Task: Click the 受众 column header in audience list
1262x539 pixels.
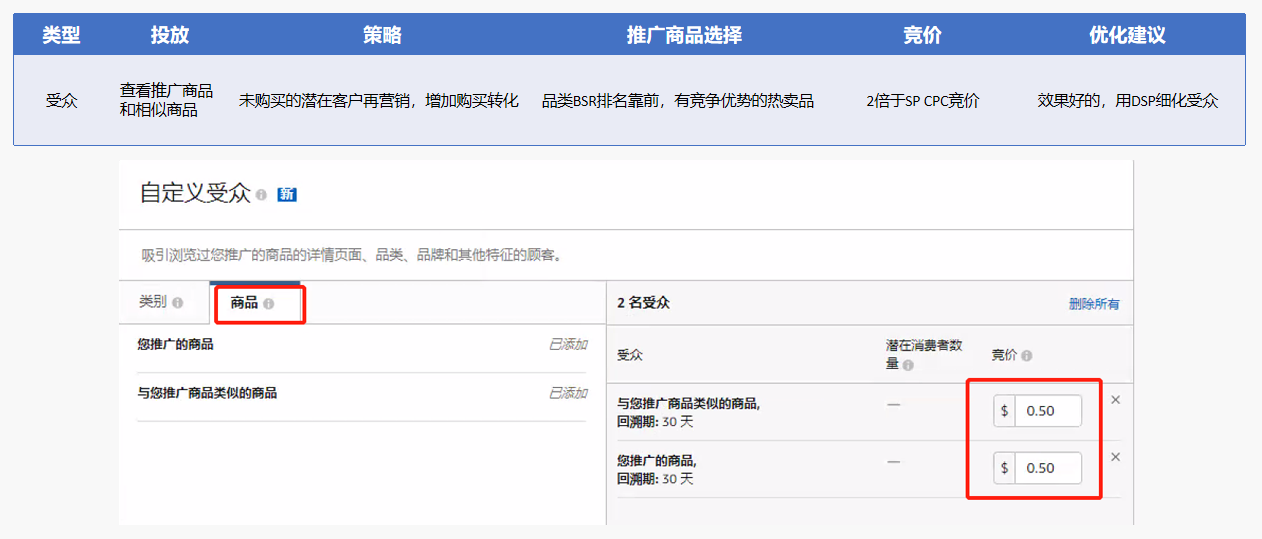Action: (x=629, y=354)
